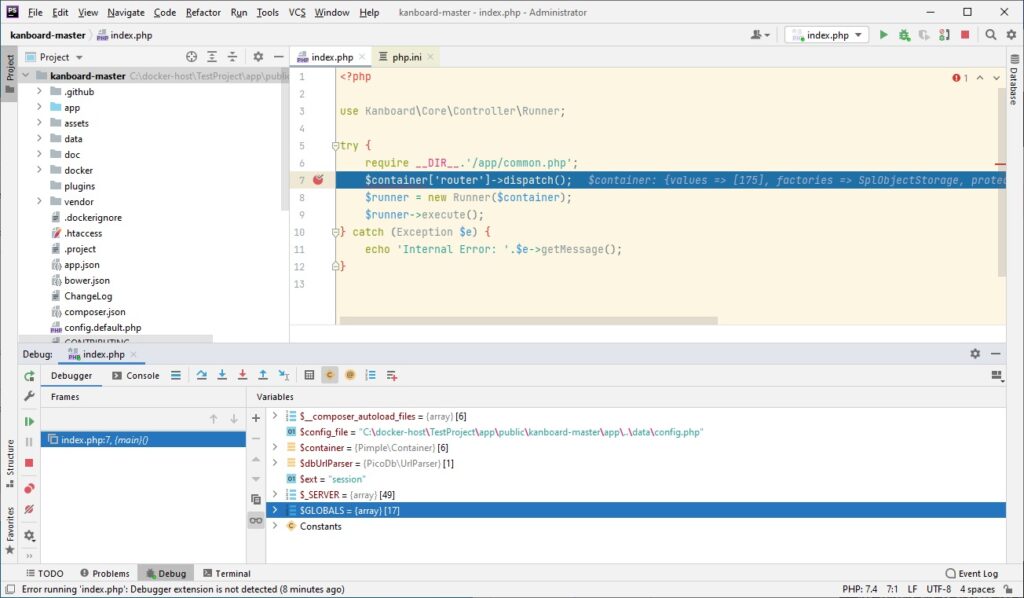Open the TODO tool window

click(45, 573)
